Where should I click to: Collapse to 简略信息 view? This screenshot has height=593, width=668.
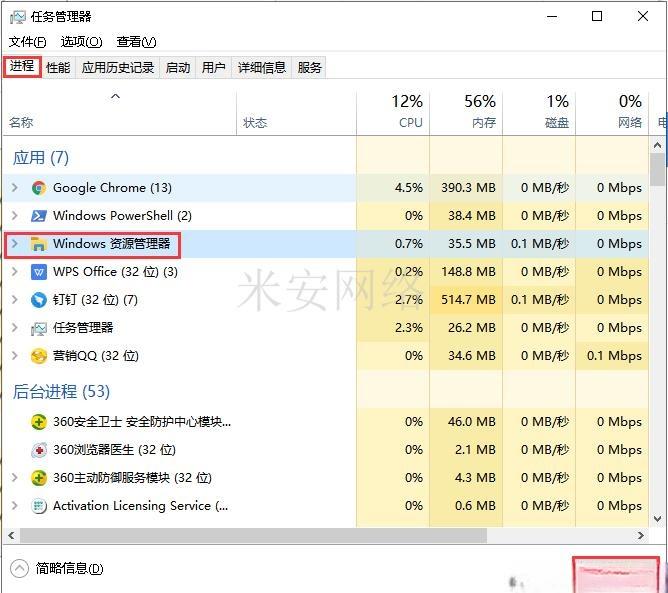[x=57, y=568]
